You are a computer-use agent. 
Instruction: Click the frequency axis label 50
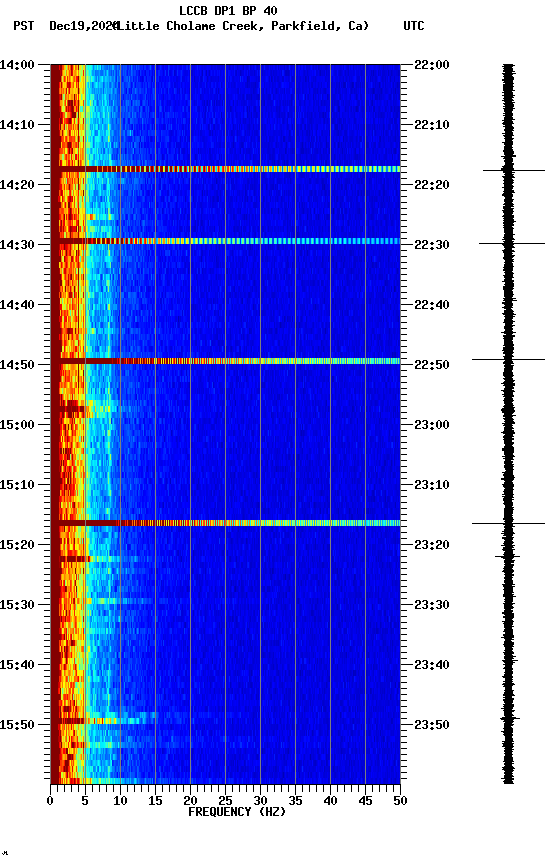400,801
